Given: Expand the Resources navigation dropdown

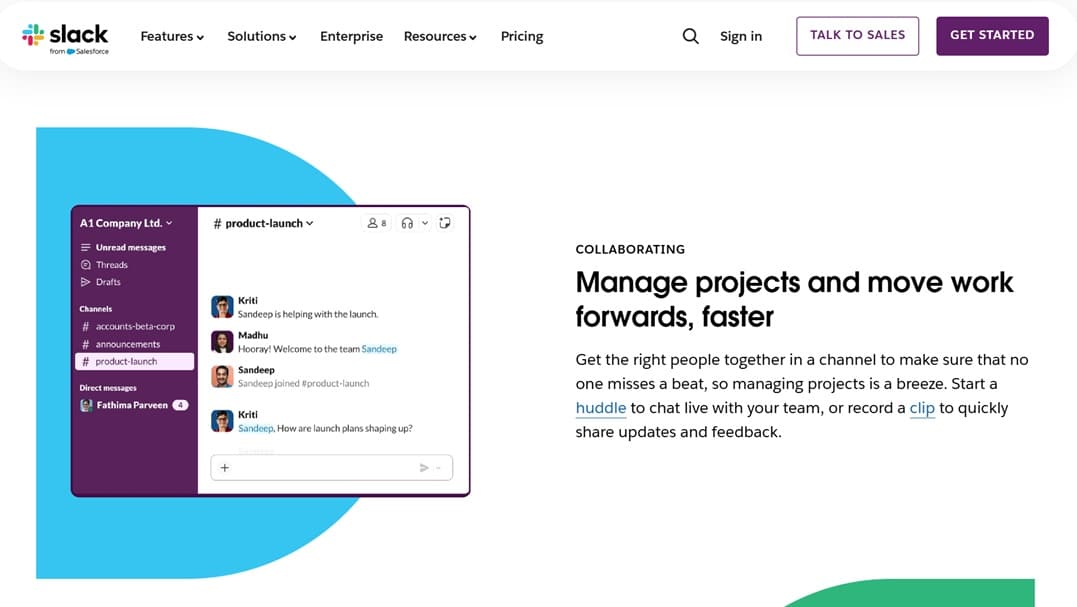Looking at the screenshot, I should click(440, 35).
